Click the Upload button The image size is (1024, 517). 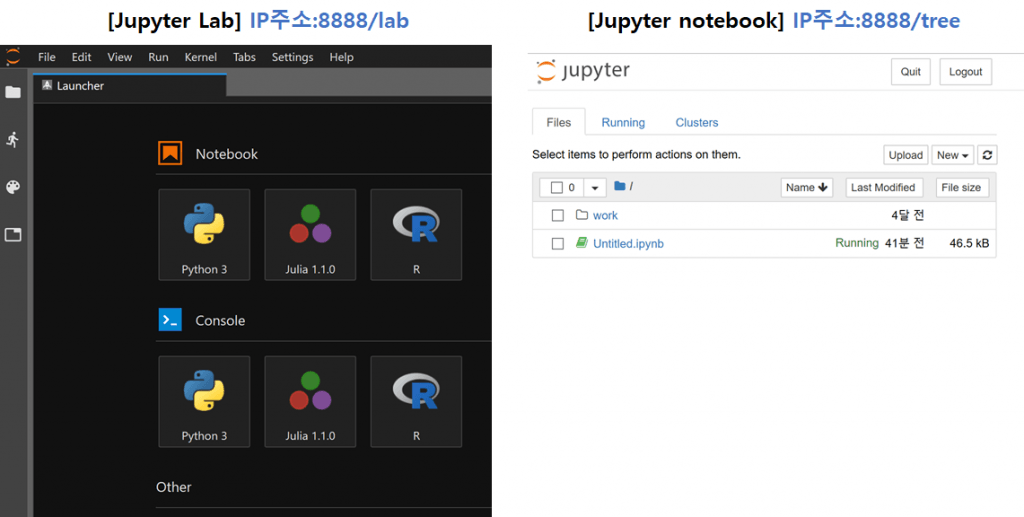[905, 155]
